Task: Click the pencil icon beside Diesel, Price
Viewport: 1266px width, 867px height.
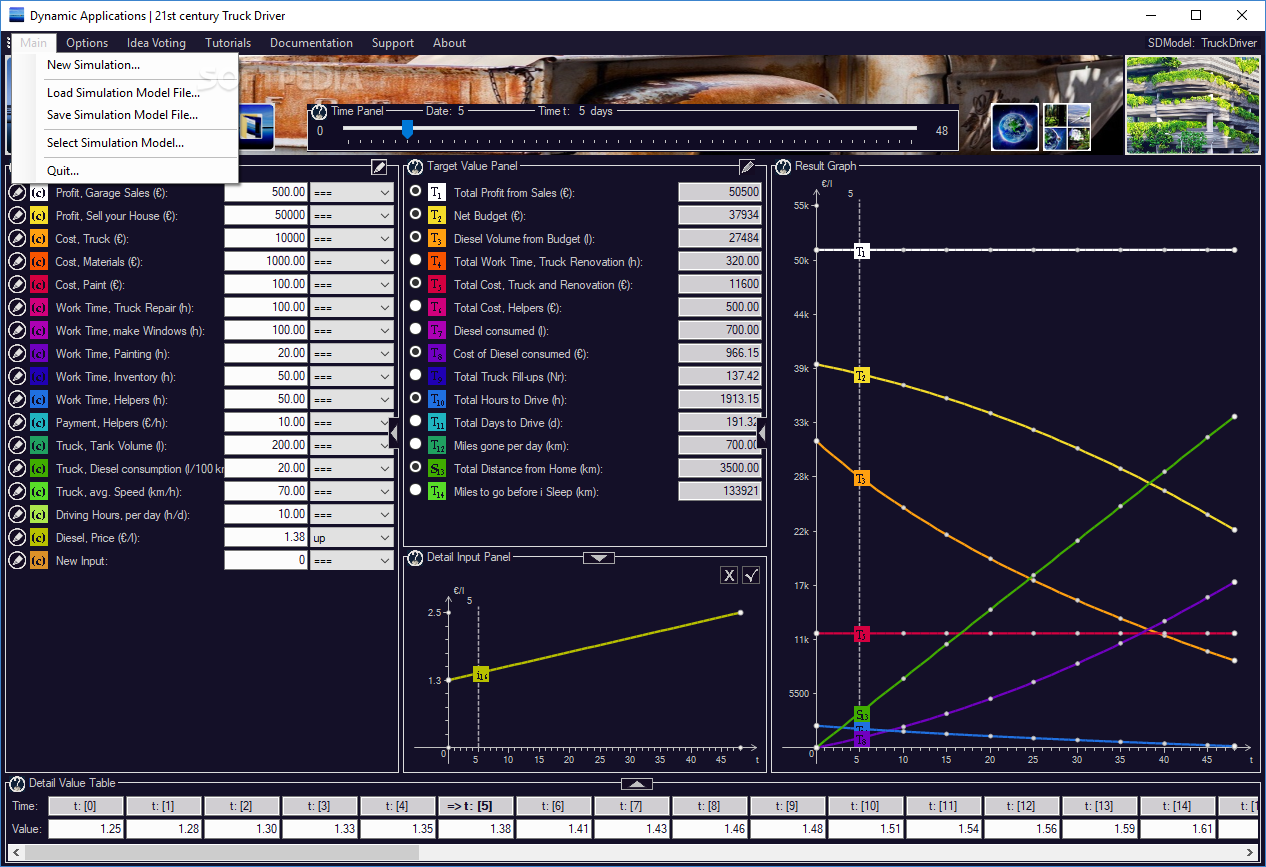Action: (17, 537)
